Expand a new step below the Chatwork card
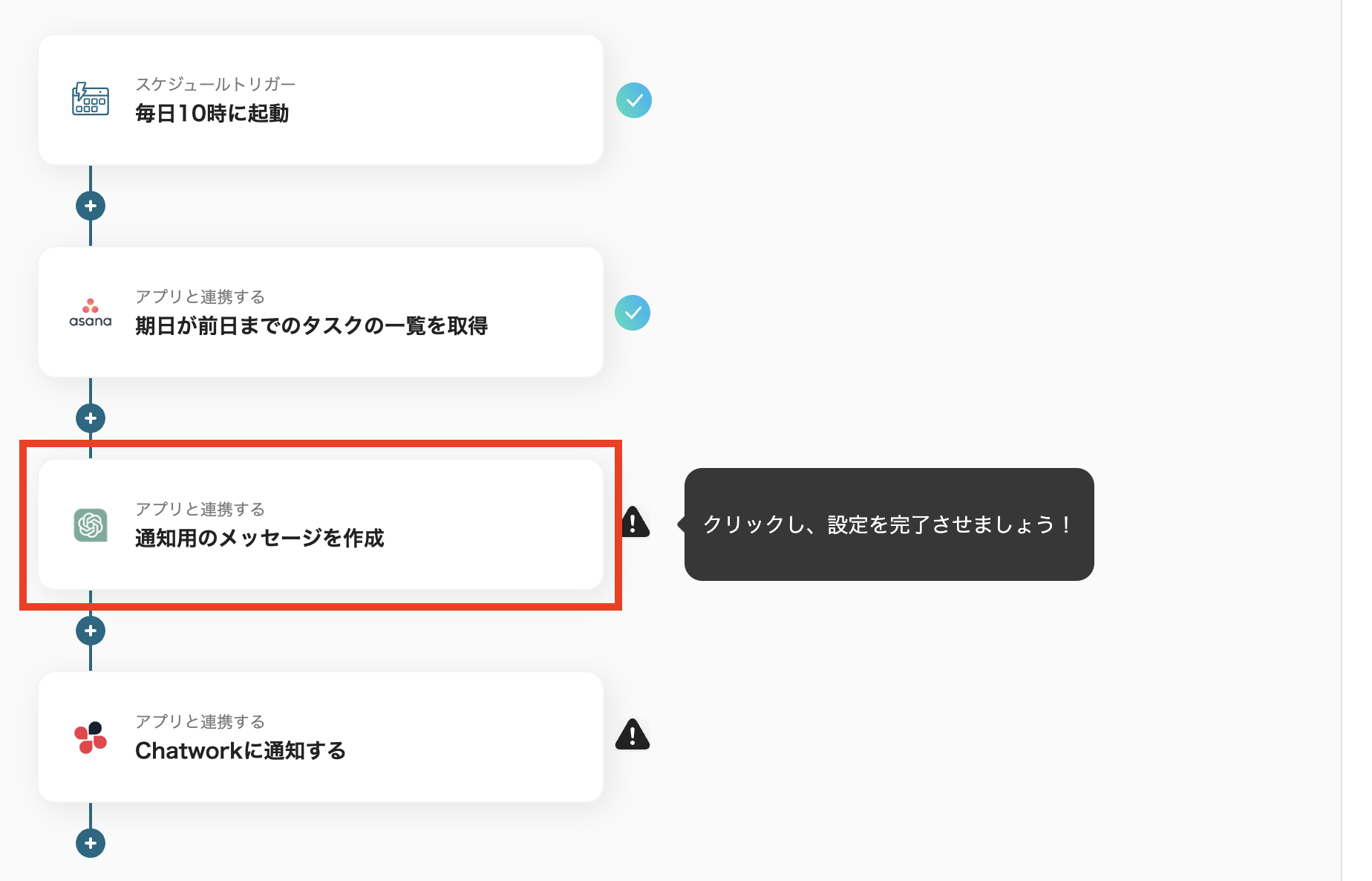The height and width of the screenshot is (881, 1372). click(x=90, y=842)
